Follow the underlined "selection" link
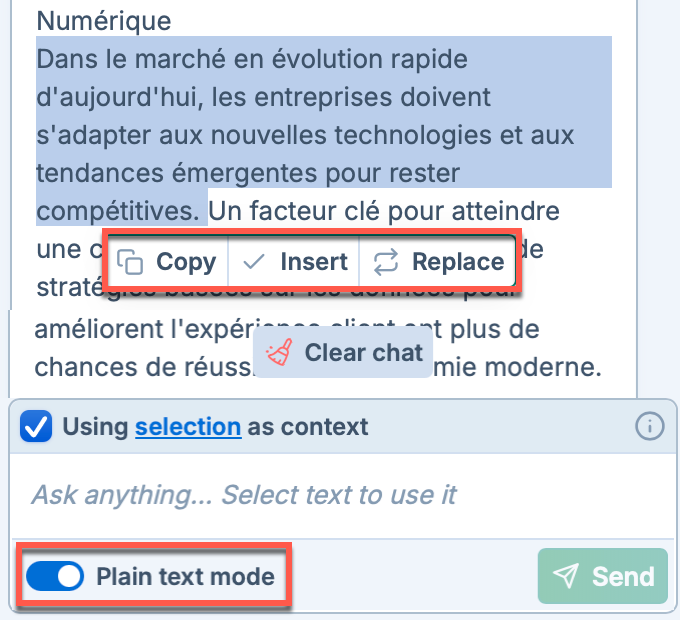680x620 pixels. [x=188, y=427]
